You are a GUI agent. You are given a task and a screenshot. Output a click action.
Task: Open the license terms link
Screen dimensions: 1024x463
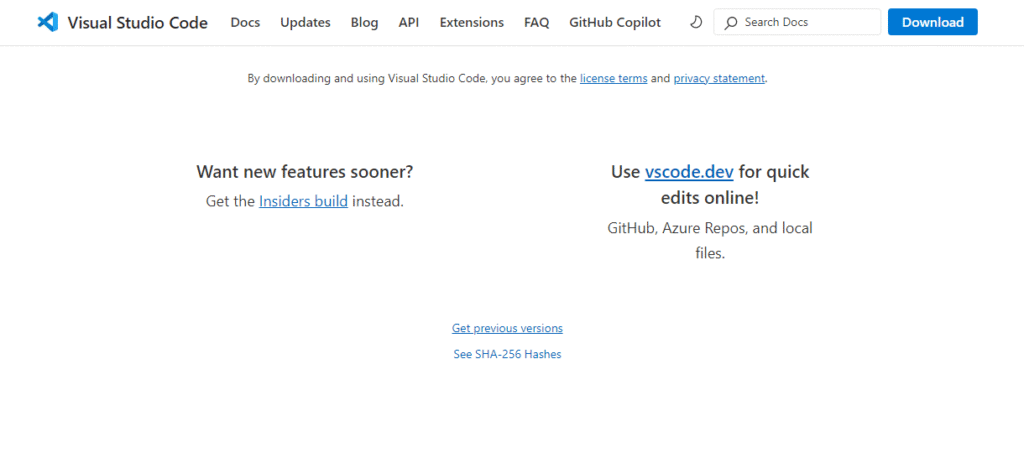pos(613,78)
